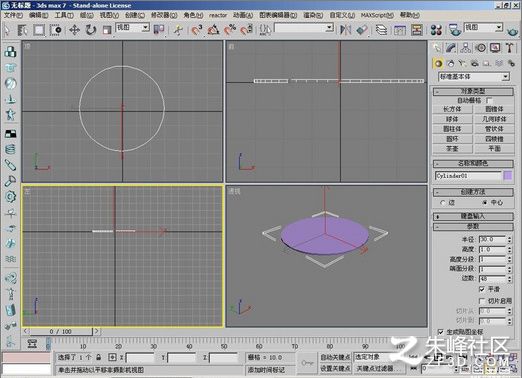This screenshot has width=522, height=378.
Task: Switch to the Display panel tab
Action: (495, 48)
